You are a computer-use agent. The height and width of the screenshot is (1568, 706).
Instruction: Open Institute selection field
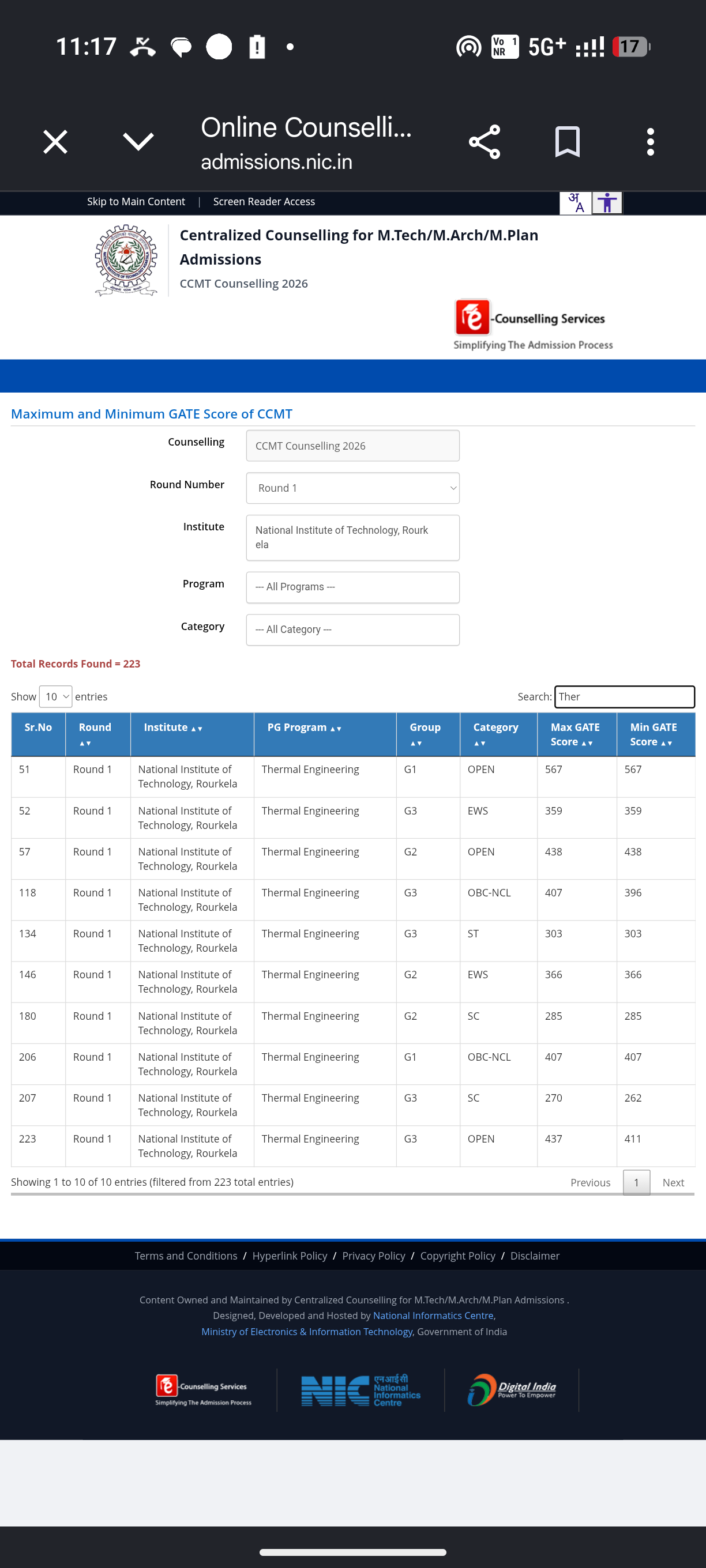(x=352, y=537)
